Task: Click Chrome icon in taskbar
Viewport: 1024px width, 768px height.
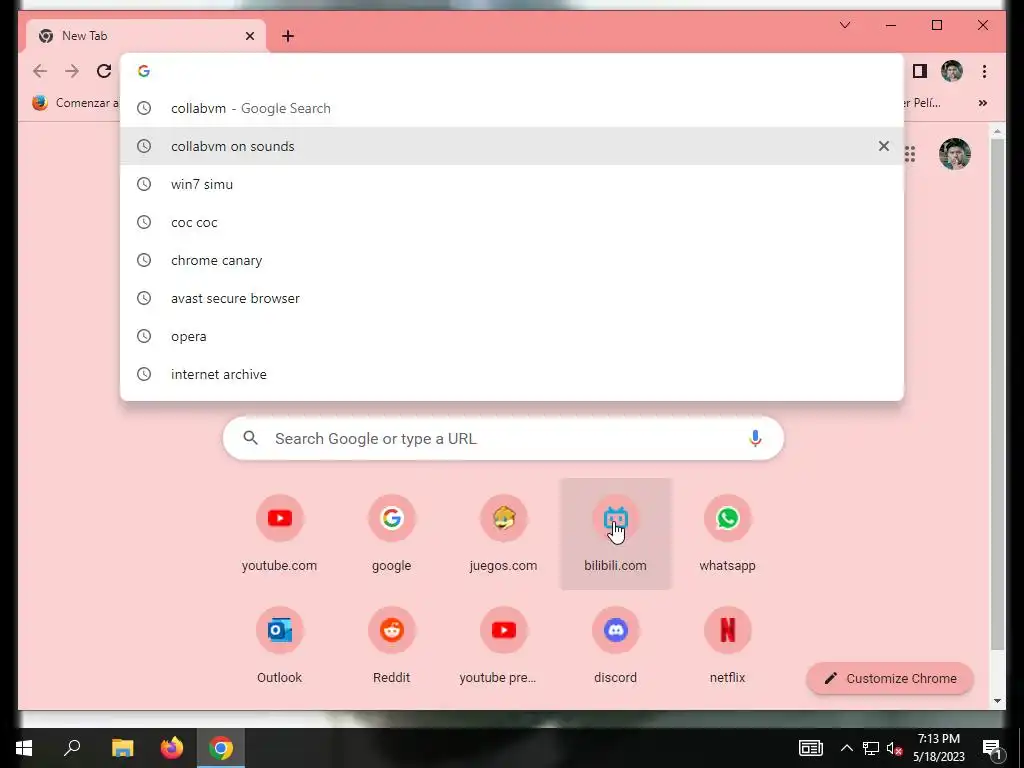Action: tap(221, 748)
